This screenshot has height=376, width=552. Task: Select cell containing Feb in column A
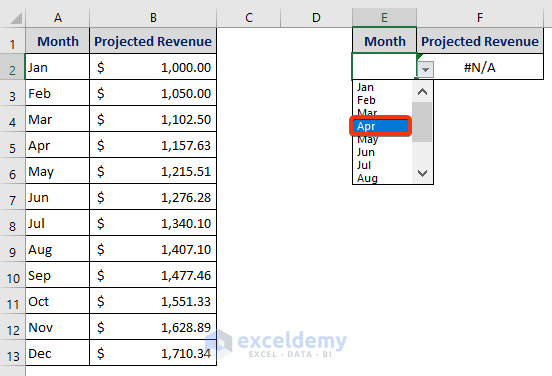point(58,93)
